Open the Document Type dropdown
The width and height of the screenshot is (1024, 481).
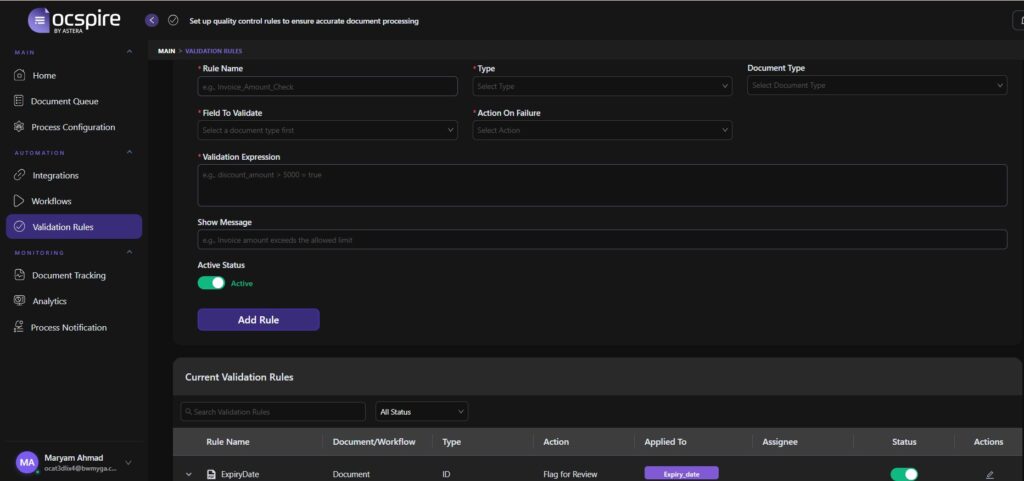point(877,85)
